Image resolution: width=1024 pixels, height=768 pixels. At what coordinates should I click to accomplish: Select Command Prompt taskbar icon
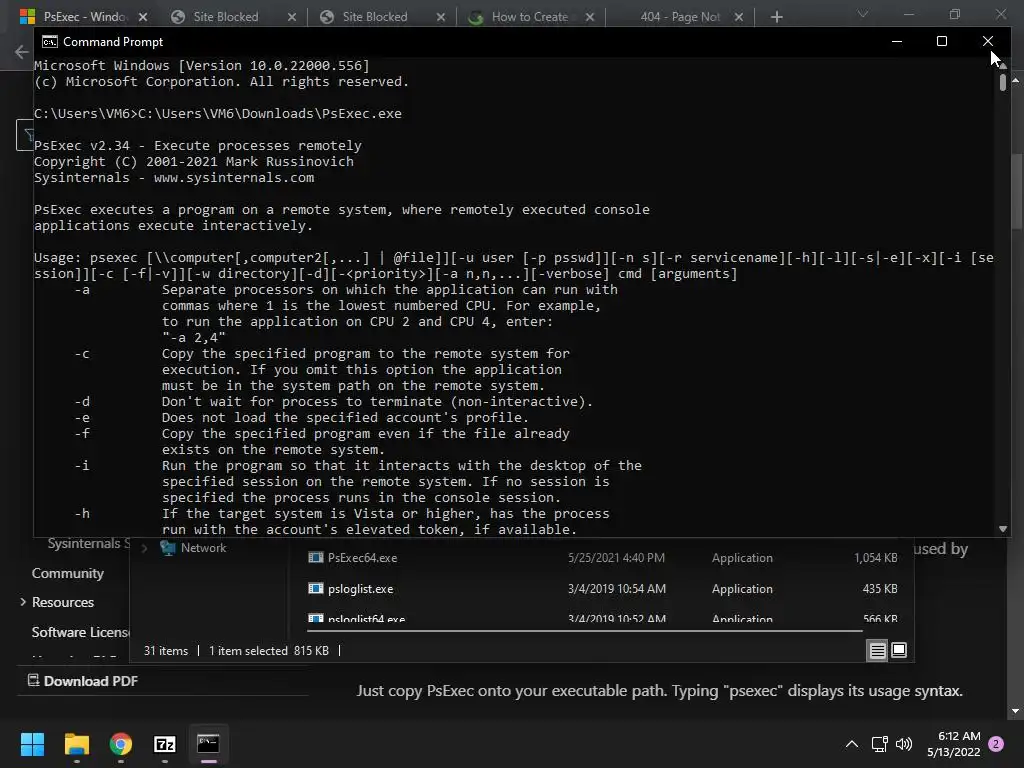coord(208,744)
